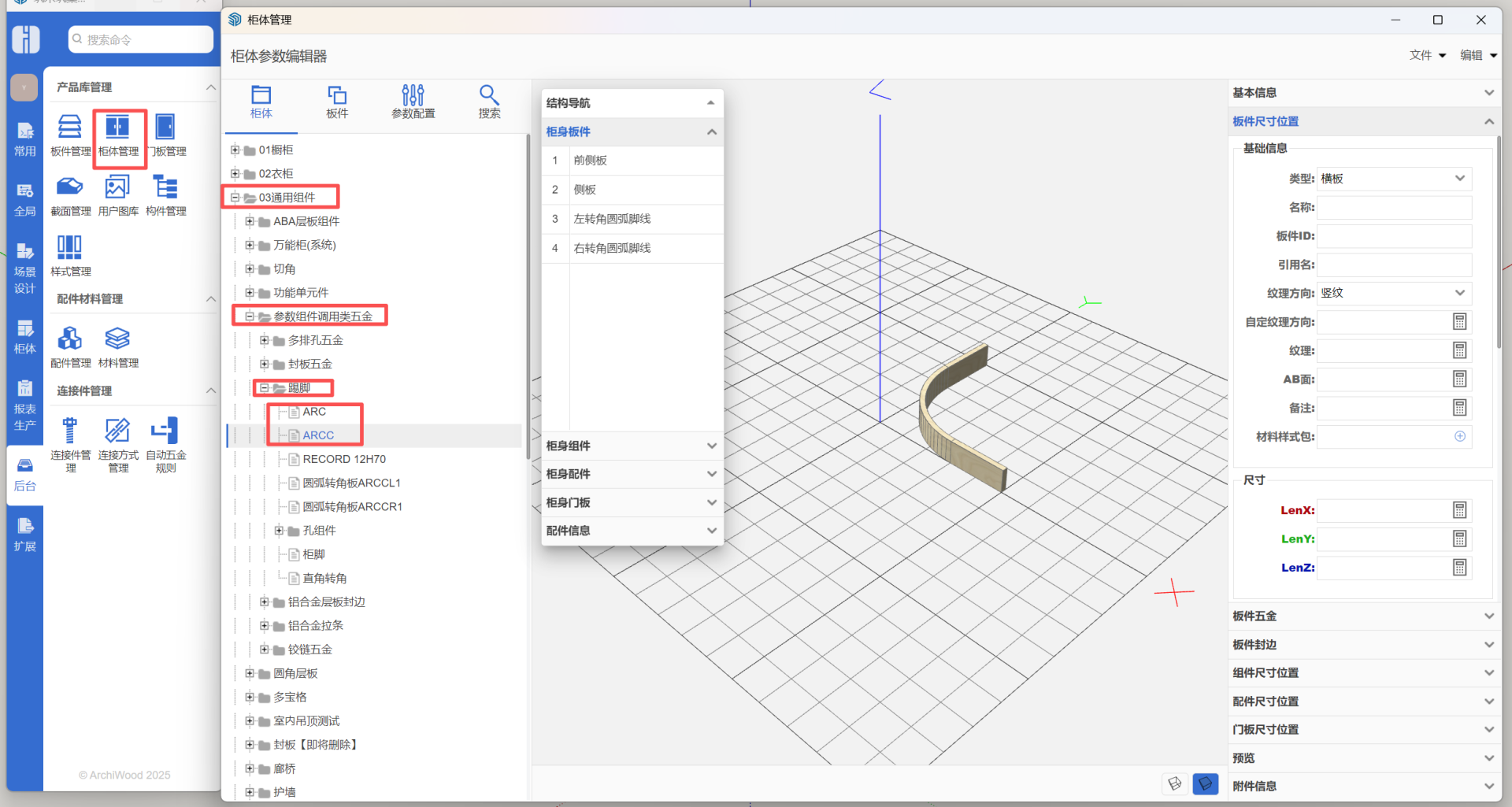
Task: Collapse the 踢脚 tree folder
Action: 265,388
